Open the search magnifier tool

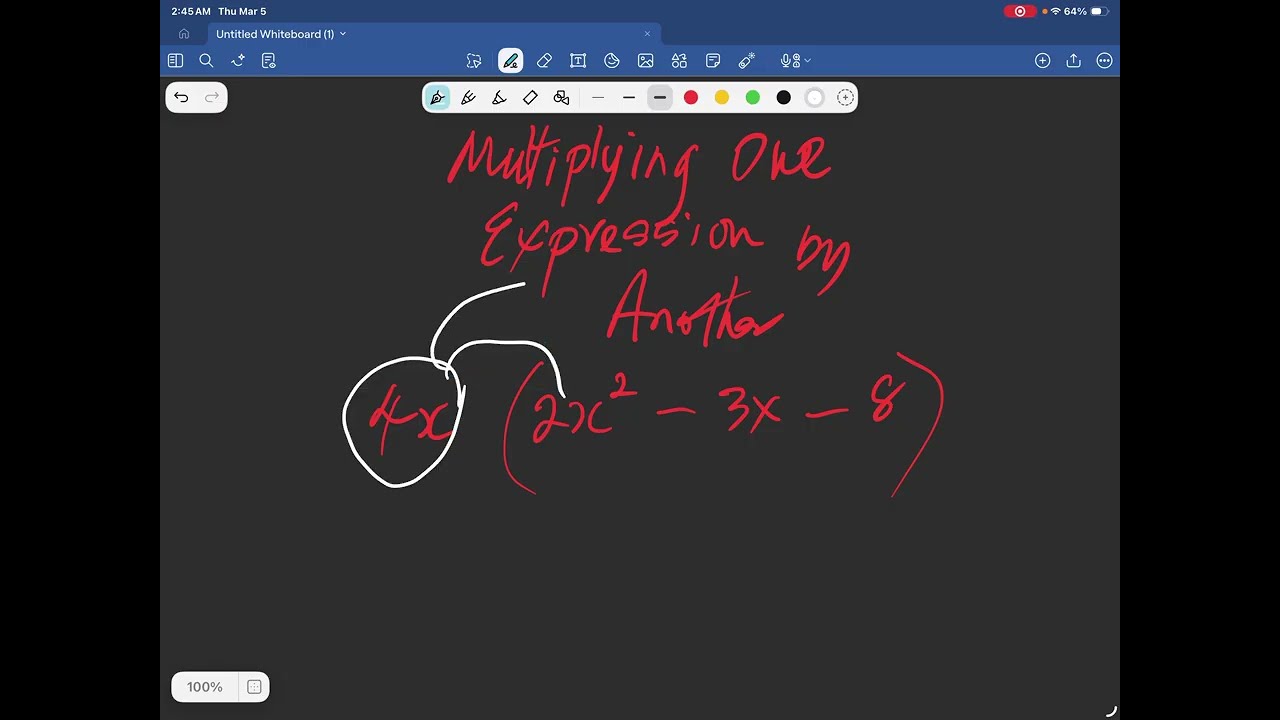[206, 61]
